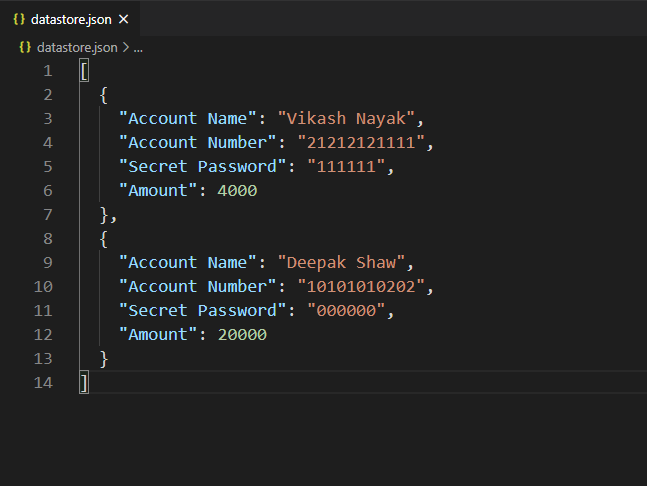
Task: Click line number 14 in the gutter
Action: 43,383
